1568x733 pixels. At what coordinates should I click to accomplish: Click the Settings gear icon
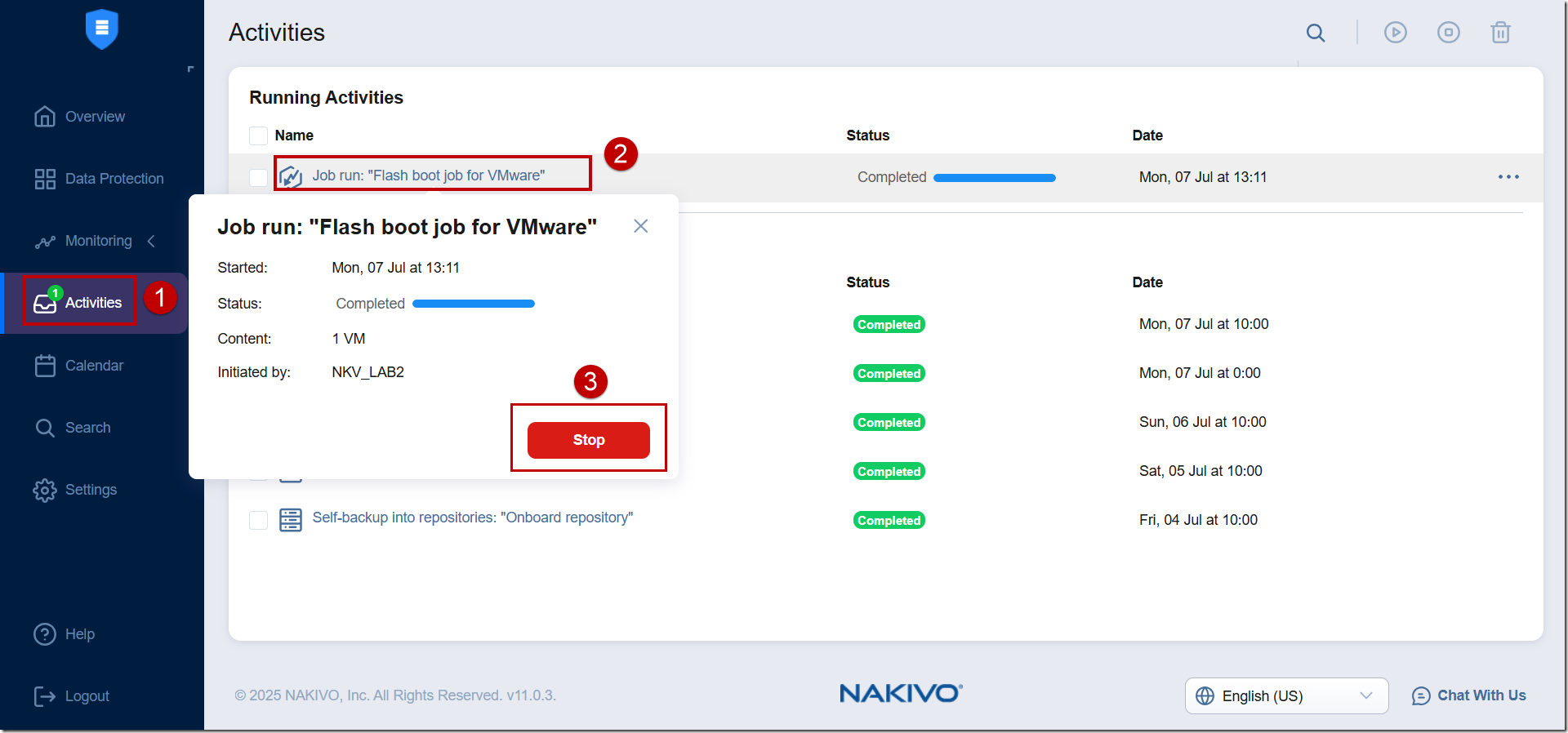tap(45, 490)
